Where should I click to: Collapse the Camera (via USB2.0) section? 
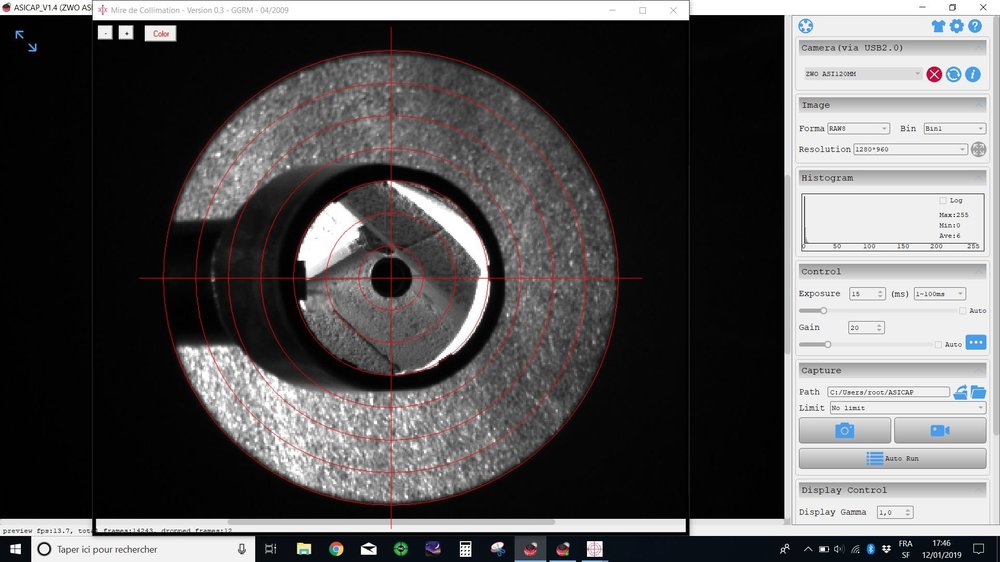click(x=892, y=48)
